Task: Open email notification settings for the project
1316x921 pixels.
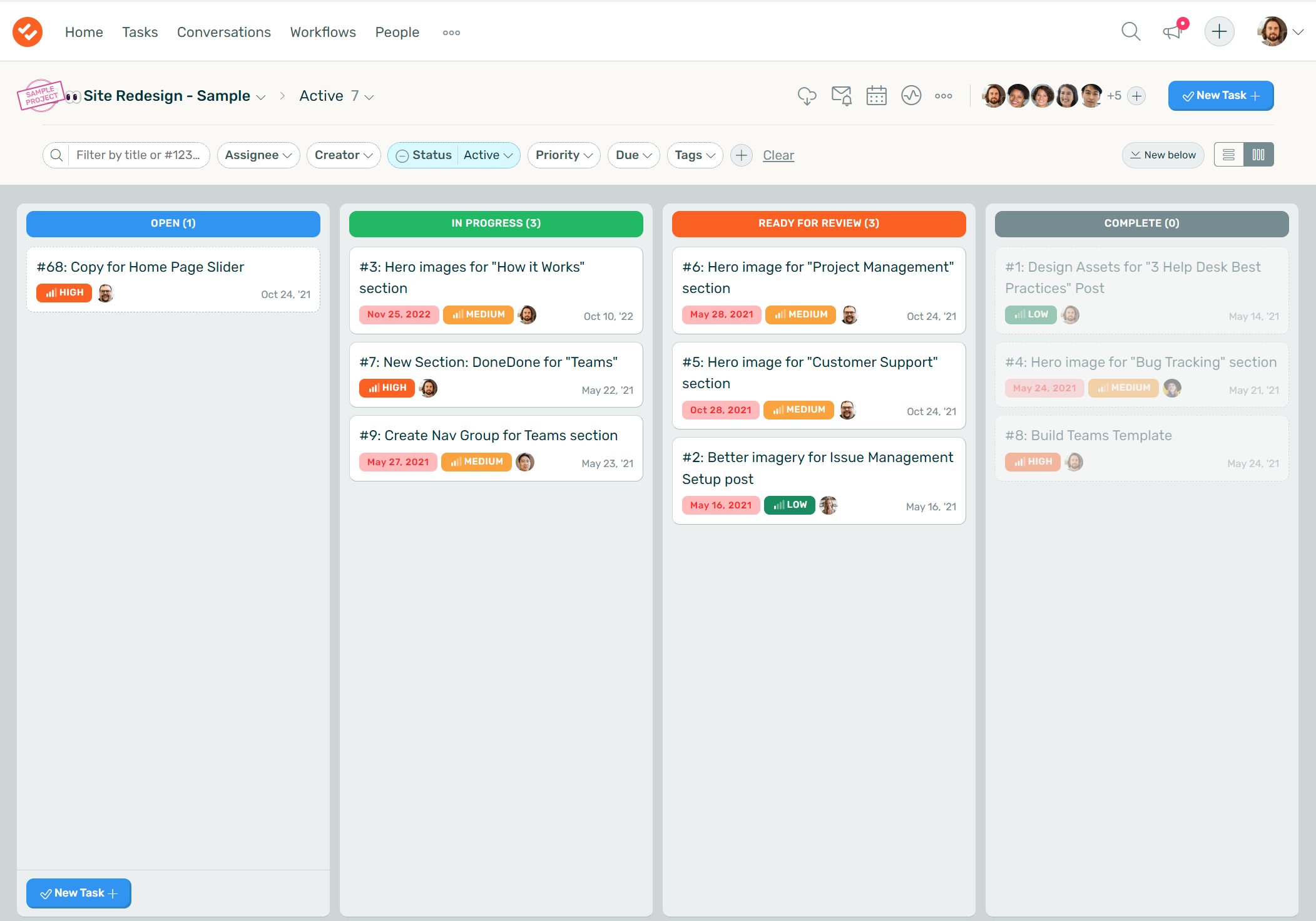Action: [842, 96]
